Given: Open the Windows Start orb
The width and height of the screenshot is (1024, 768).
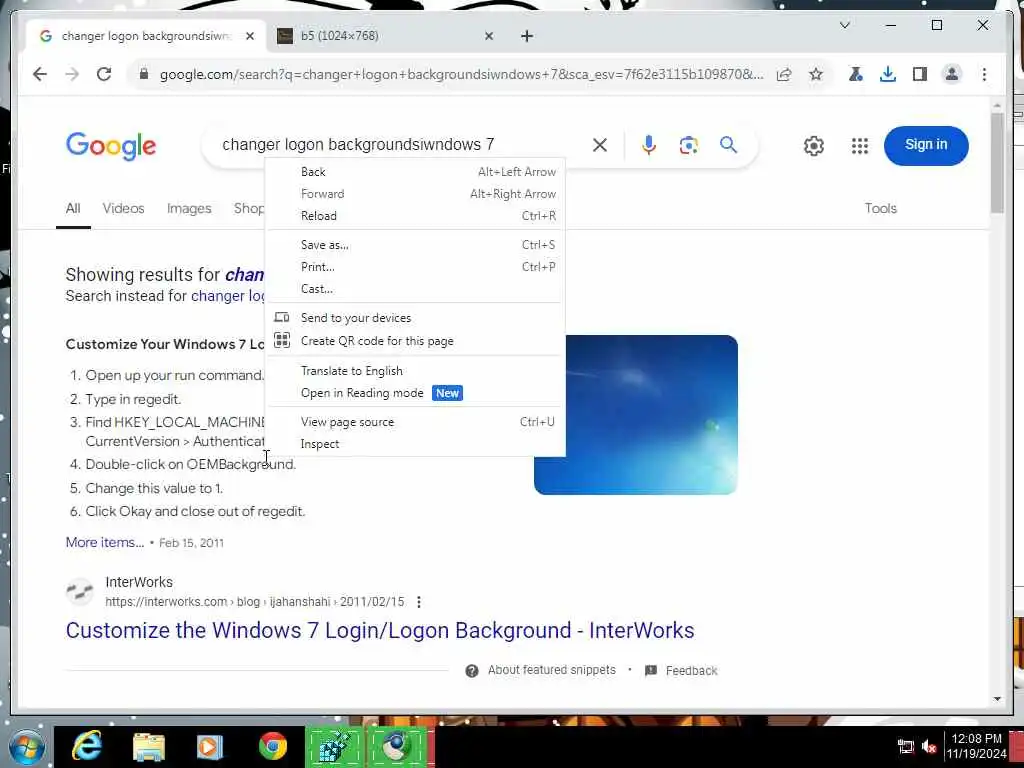Looking at the screenshot, I should [x=27, y=747].
